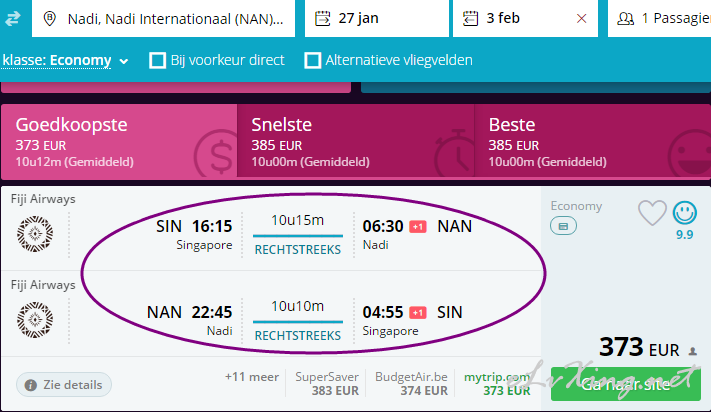Viewport: 711px width, 412px height.
Task: Choose the BudgetAir.be 374 EUR offer
Action: tap(411, 383)
